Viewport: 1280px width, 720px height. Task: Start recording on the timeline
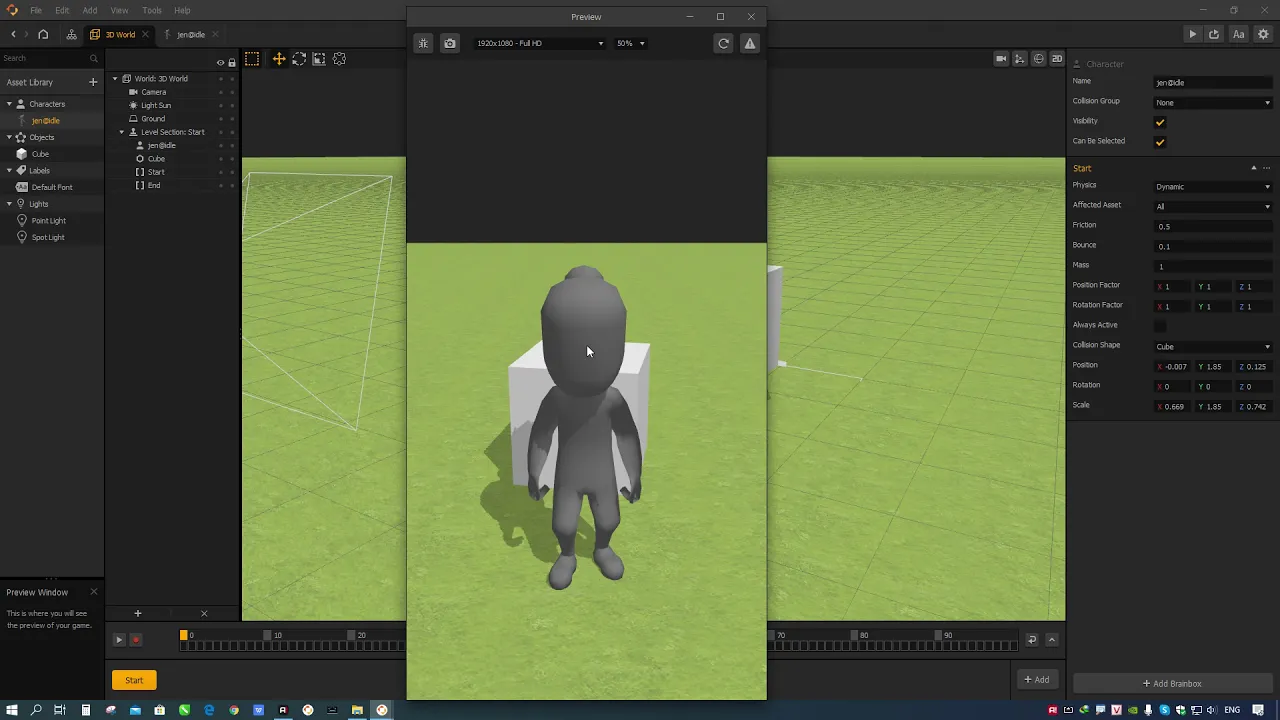click(136, 640)
